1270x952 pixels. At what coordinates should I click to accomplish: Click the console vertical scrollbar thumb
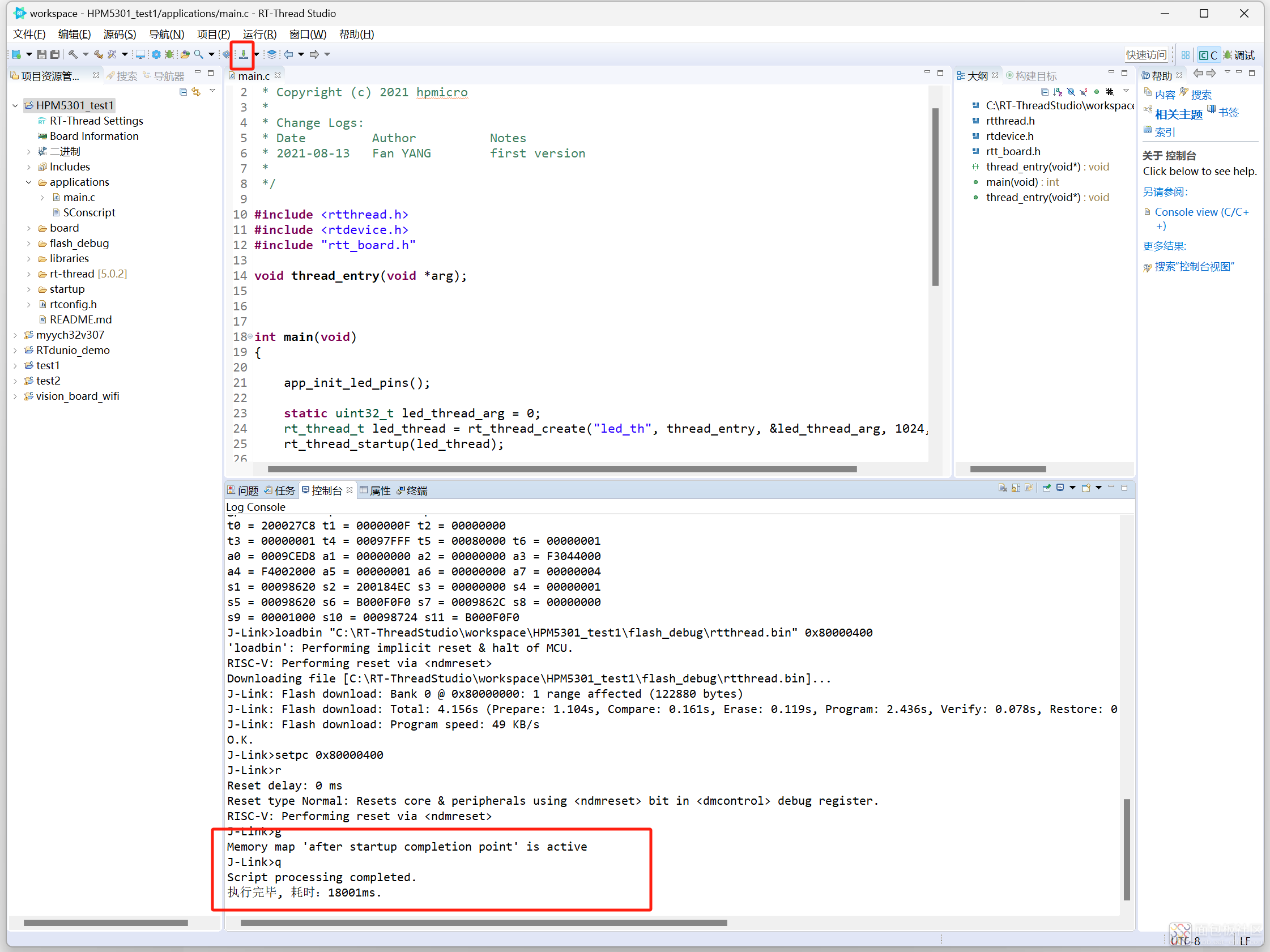(x=1127, y=849)
